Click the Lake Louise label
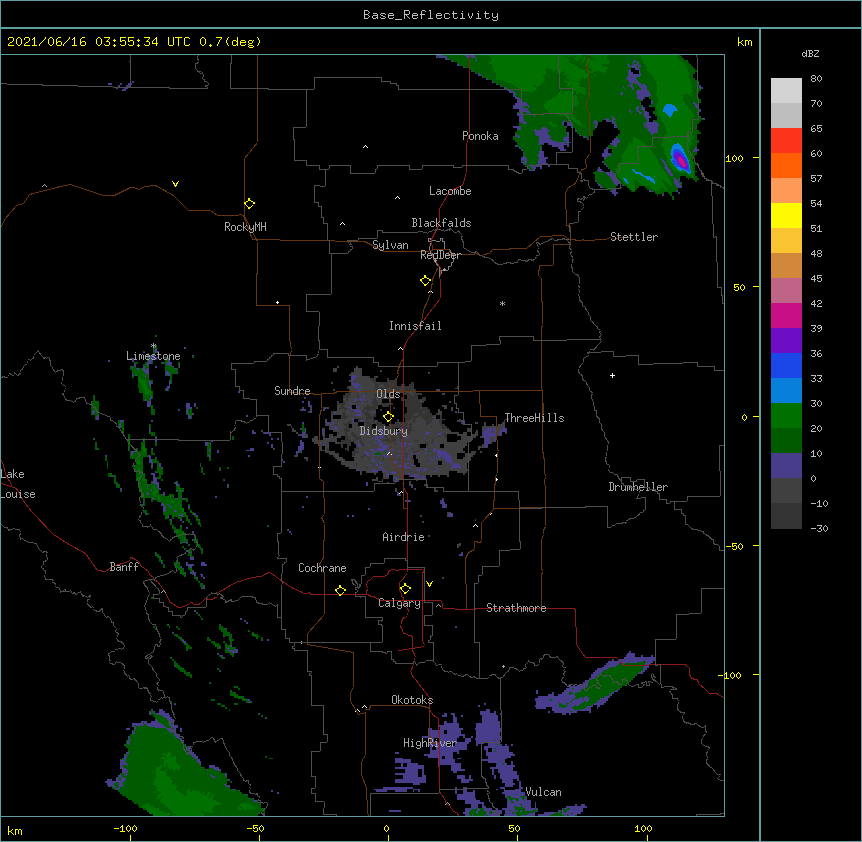862x842 pixels. (18, 484)
